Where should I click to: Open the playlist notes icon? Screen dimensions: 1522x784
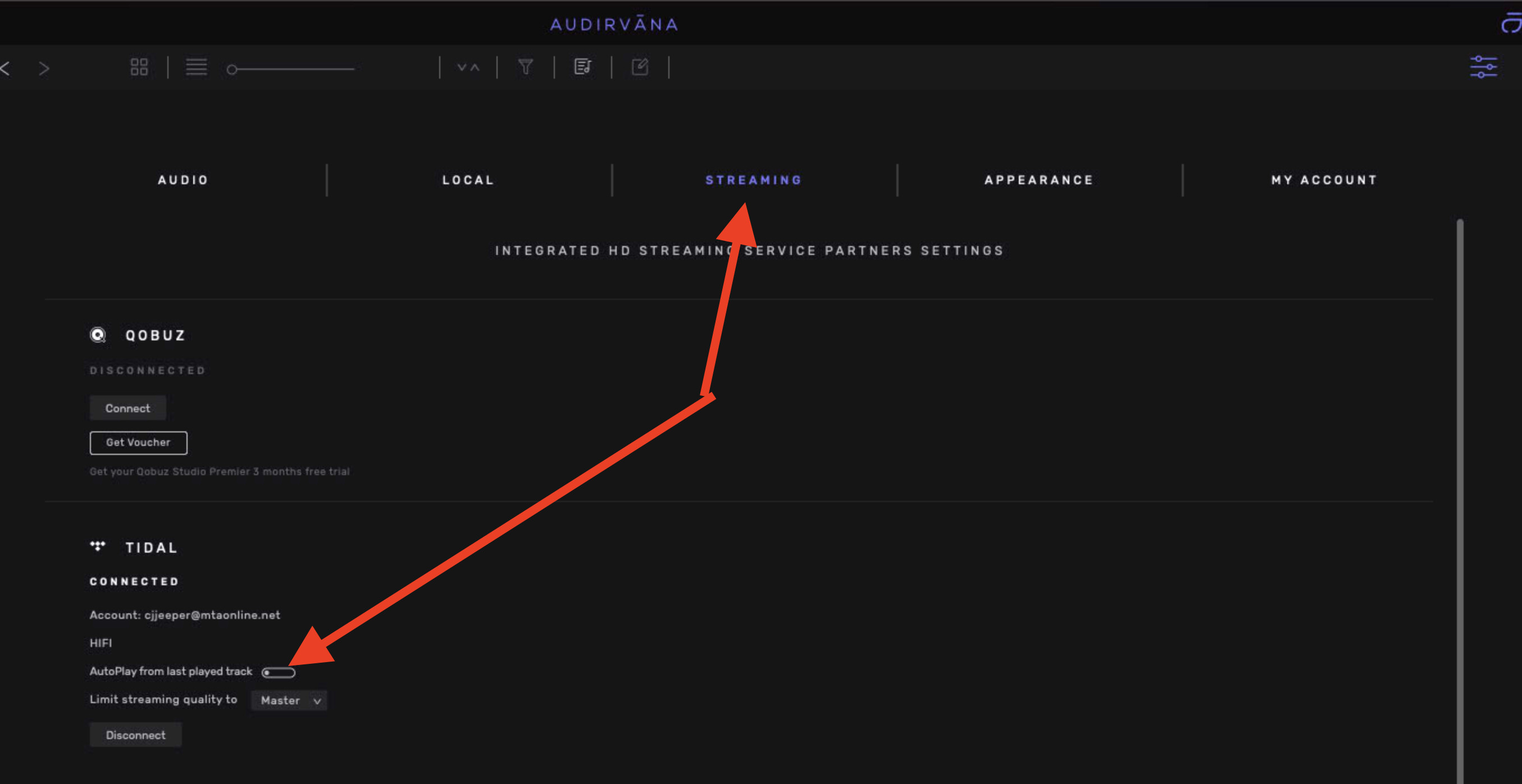tap(582, 67)
